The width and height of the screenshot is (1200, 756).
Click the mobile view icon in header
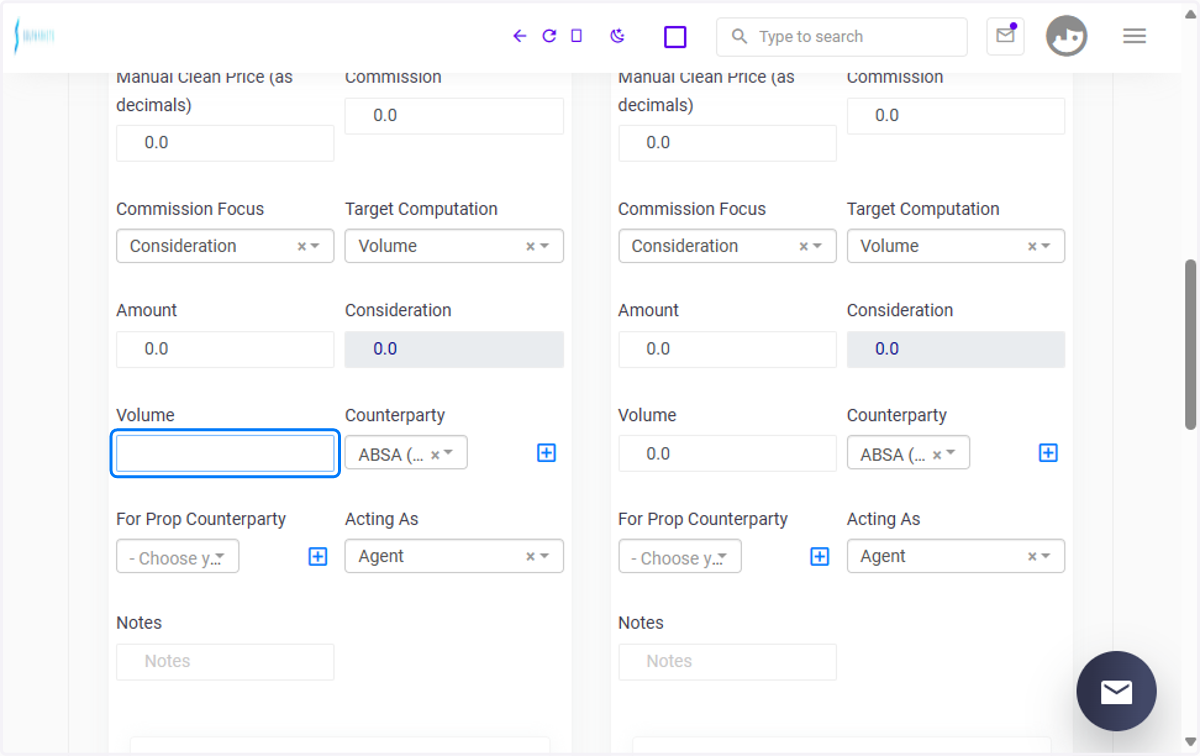point(576,36)
